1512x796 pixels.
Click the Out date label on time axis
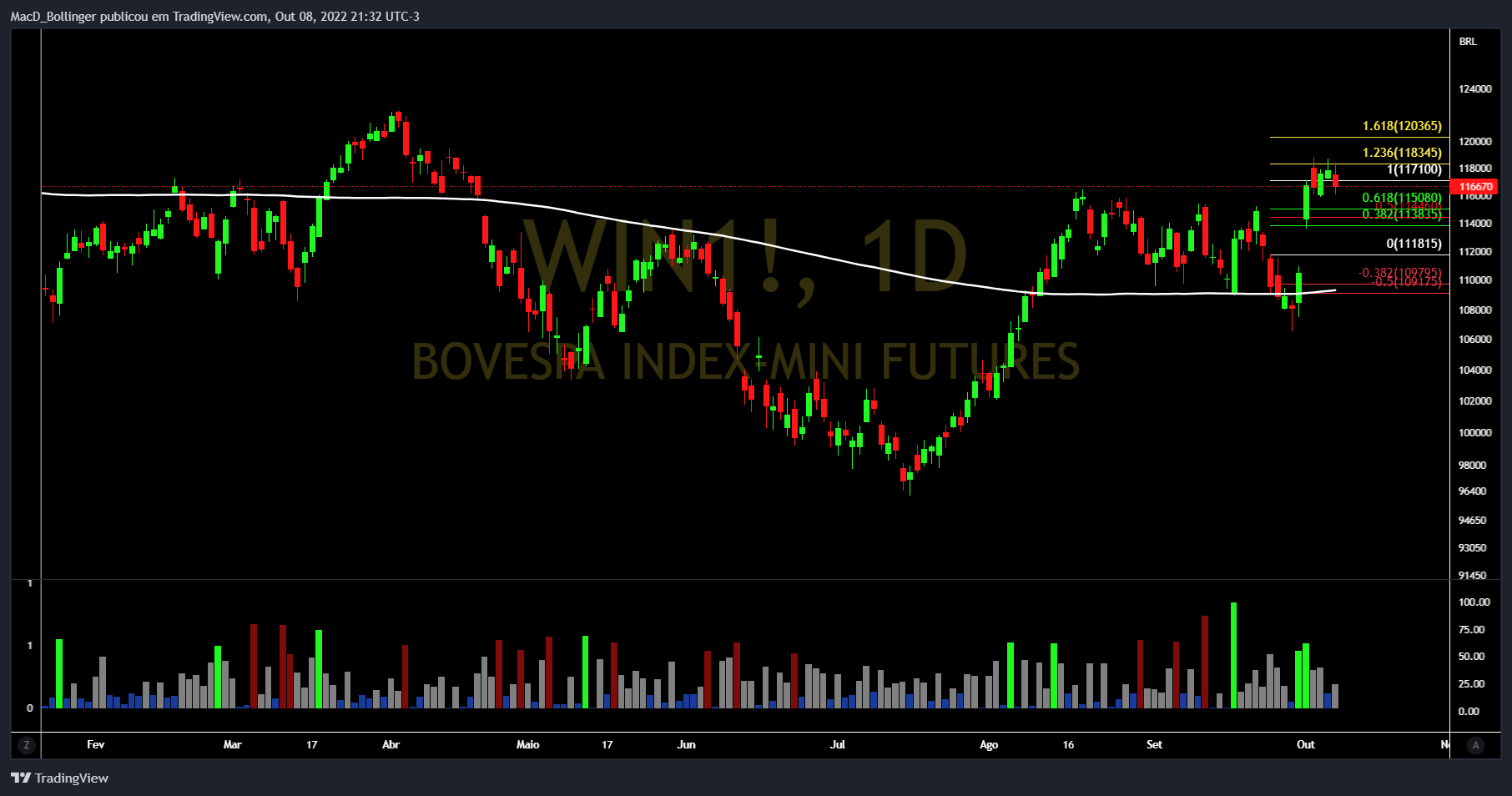coord(1306,745)
